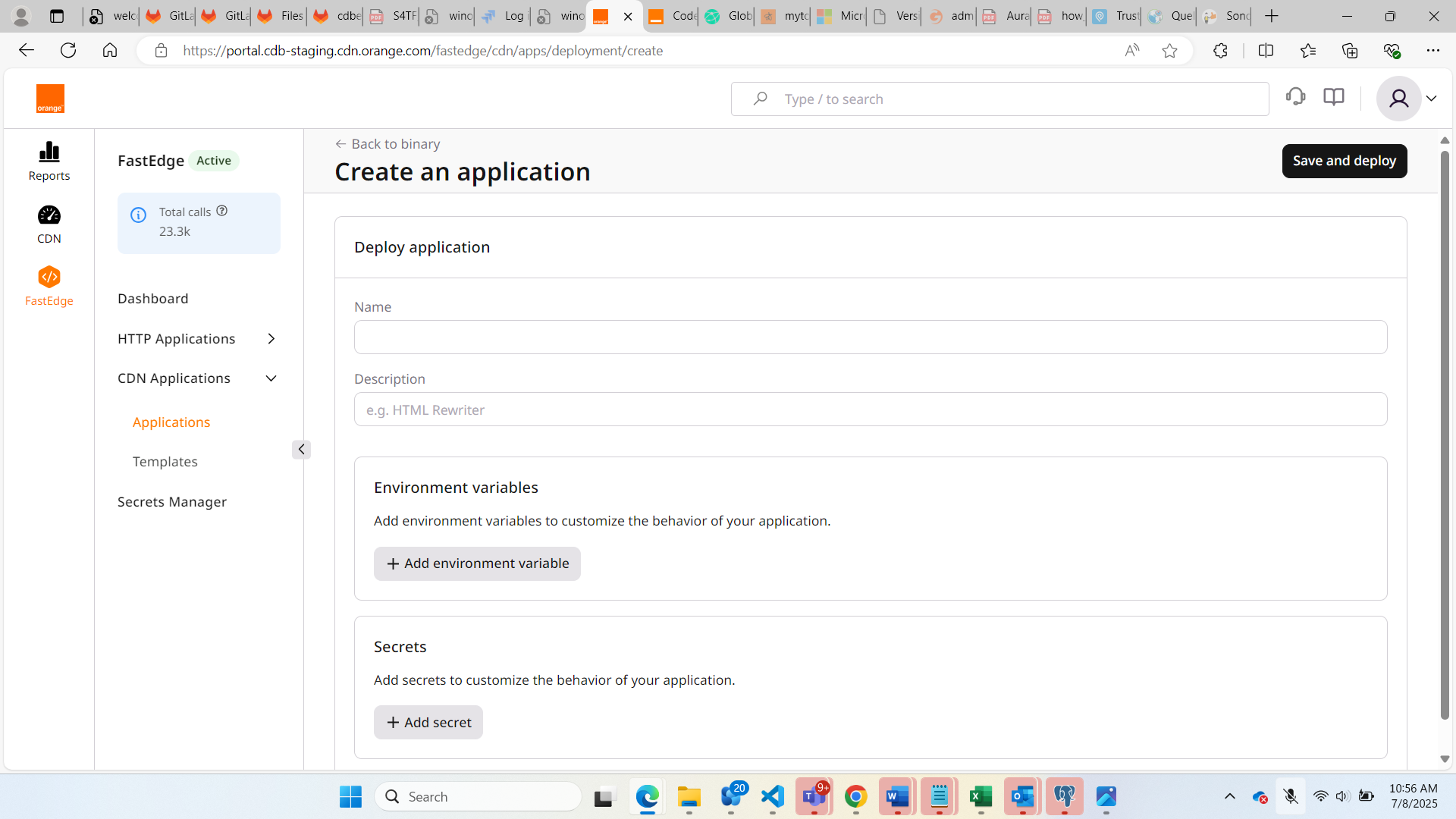Click the Orange logo
This screenshot has width=1456, height=819.
click(50, 99)
